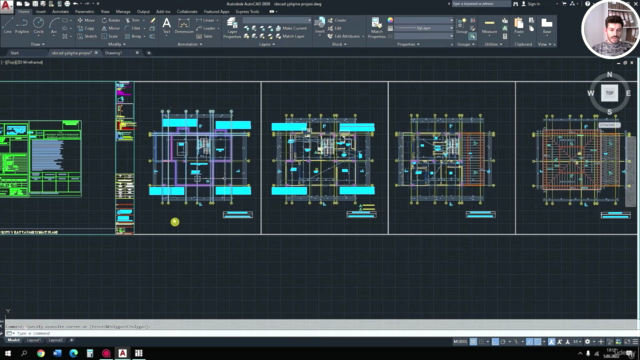Click the keyword search field

(481, 4)
